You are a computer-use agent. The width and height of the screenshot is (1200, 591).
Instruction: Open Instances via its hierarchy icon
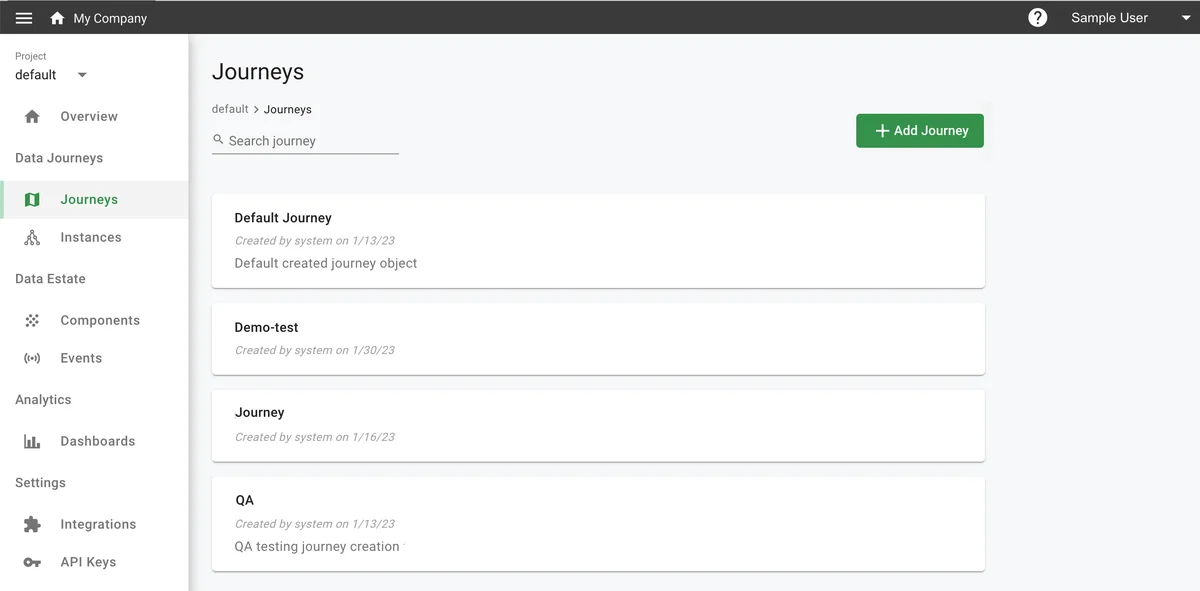point(32,237)
